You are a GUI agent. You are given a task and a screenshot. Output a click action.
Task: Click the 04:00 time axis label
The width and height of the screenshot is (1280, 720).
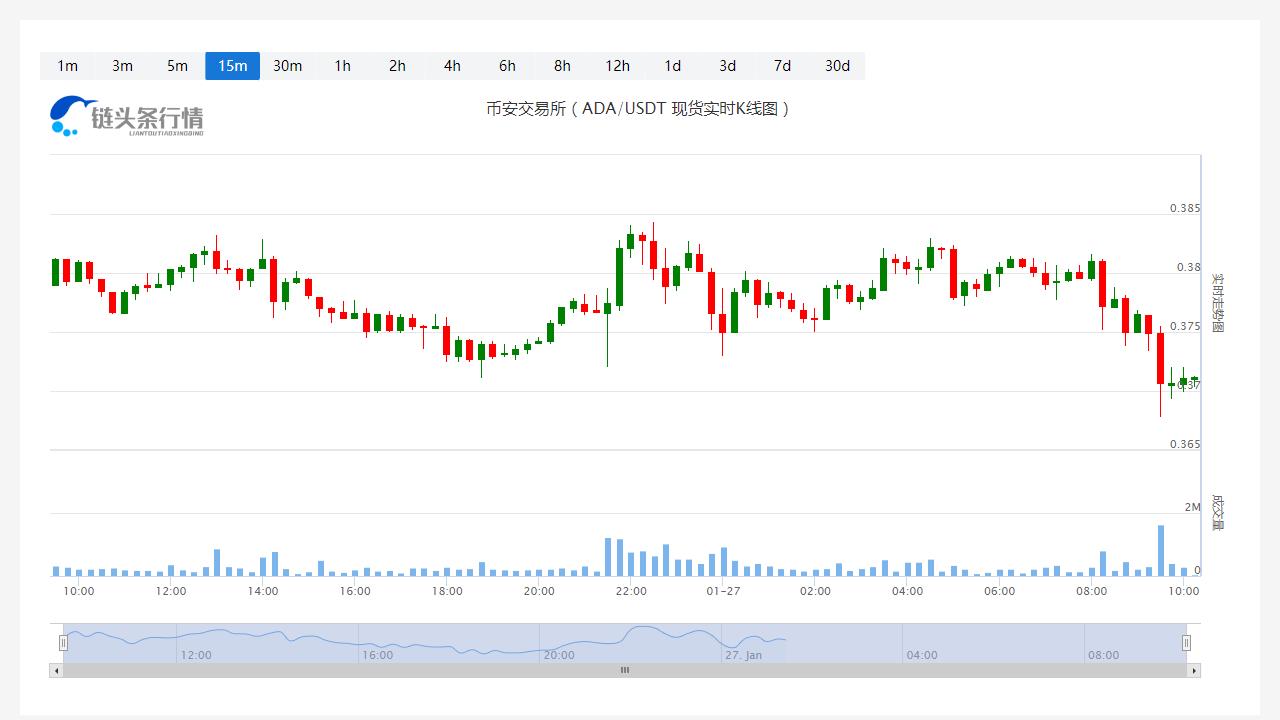coord(907,591)
